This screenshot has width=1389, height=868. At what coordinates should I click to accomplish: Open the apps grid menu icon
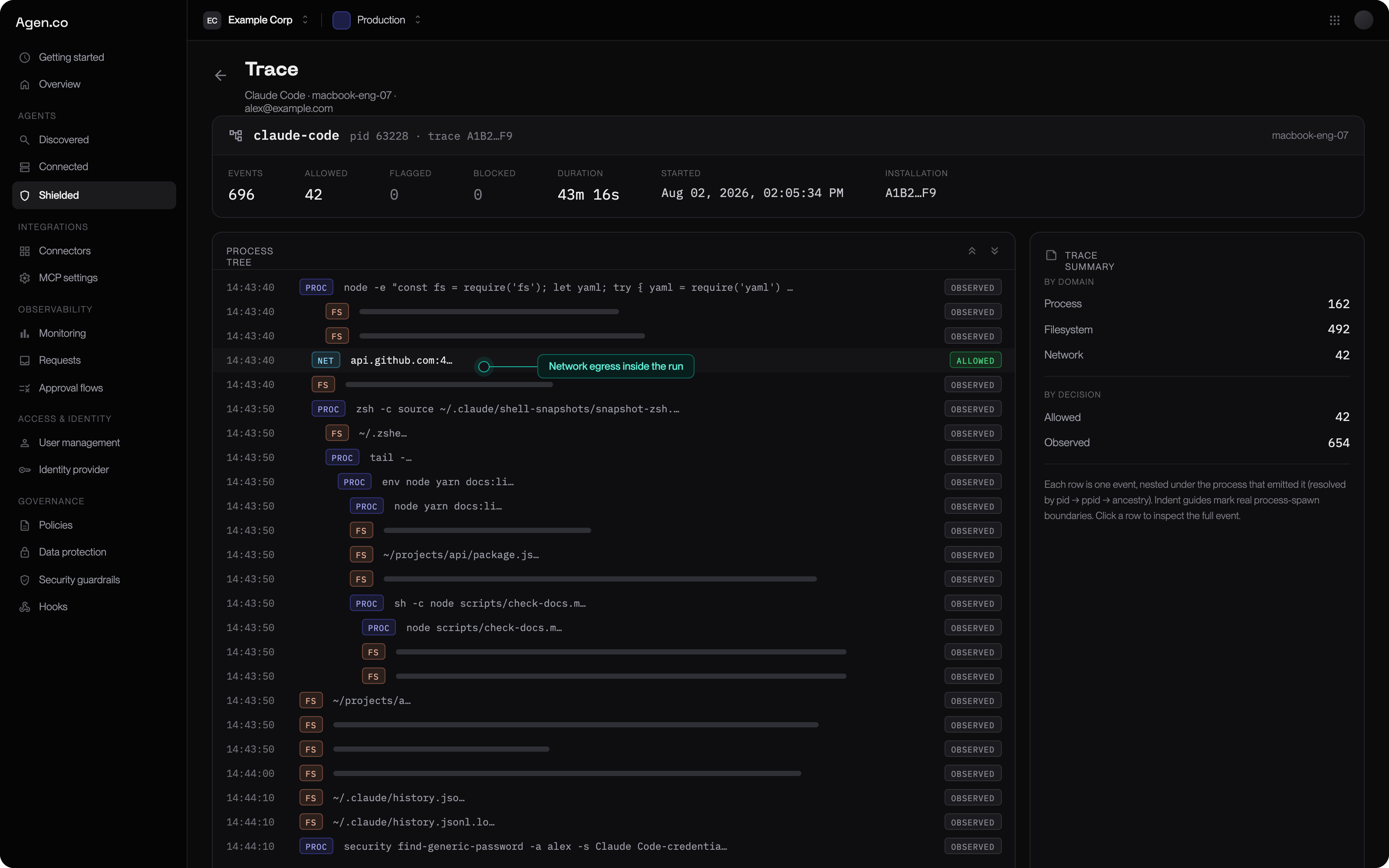tap(1334, 20)
